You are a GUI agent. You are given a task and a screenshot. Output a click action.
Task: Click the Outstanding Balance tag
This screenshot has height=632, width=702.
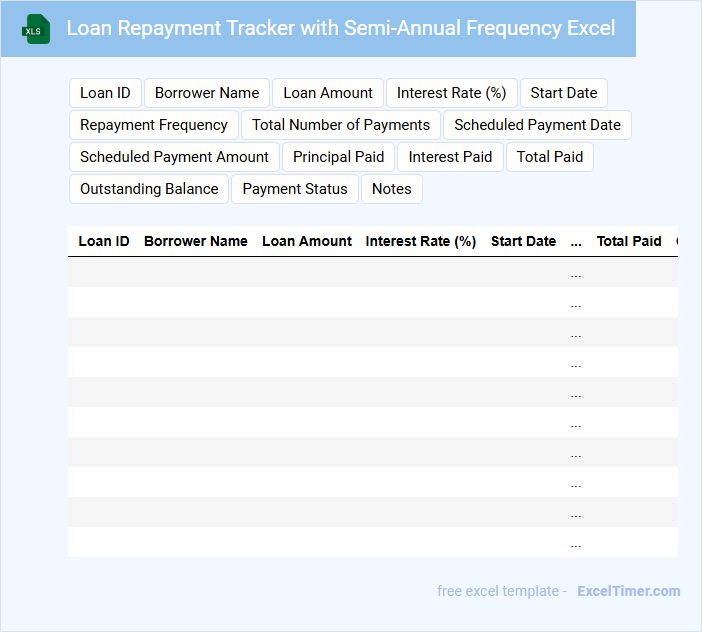coord(149,189)
